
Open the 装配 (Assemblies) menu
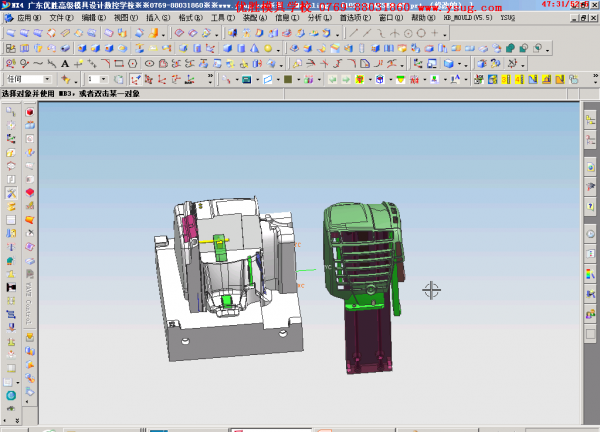(255, 18)
